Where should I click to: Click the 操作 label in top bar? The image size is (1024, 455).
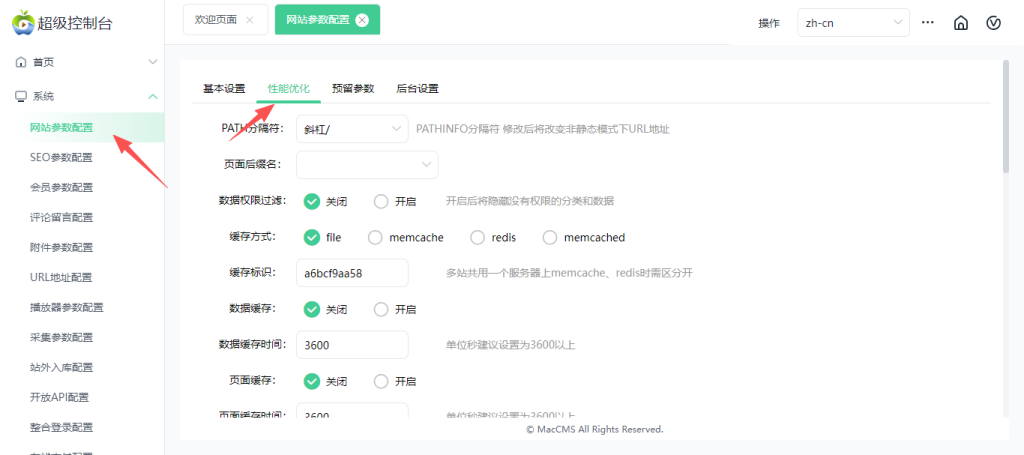769,23
